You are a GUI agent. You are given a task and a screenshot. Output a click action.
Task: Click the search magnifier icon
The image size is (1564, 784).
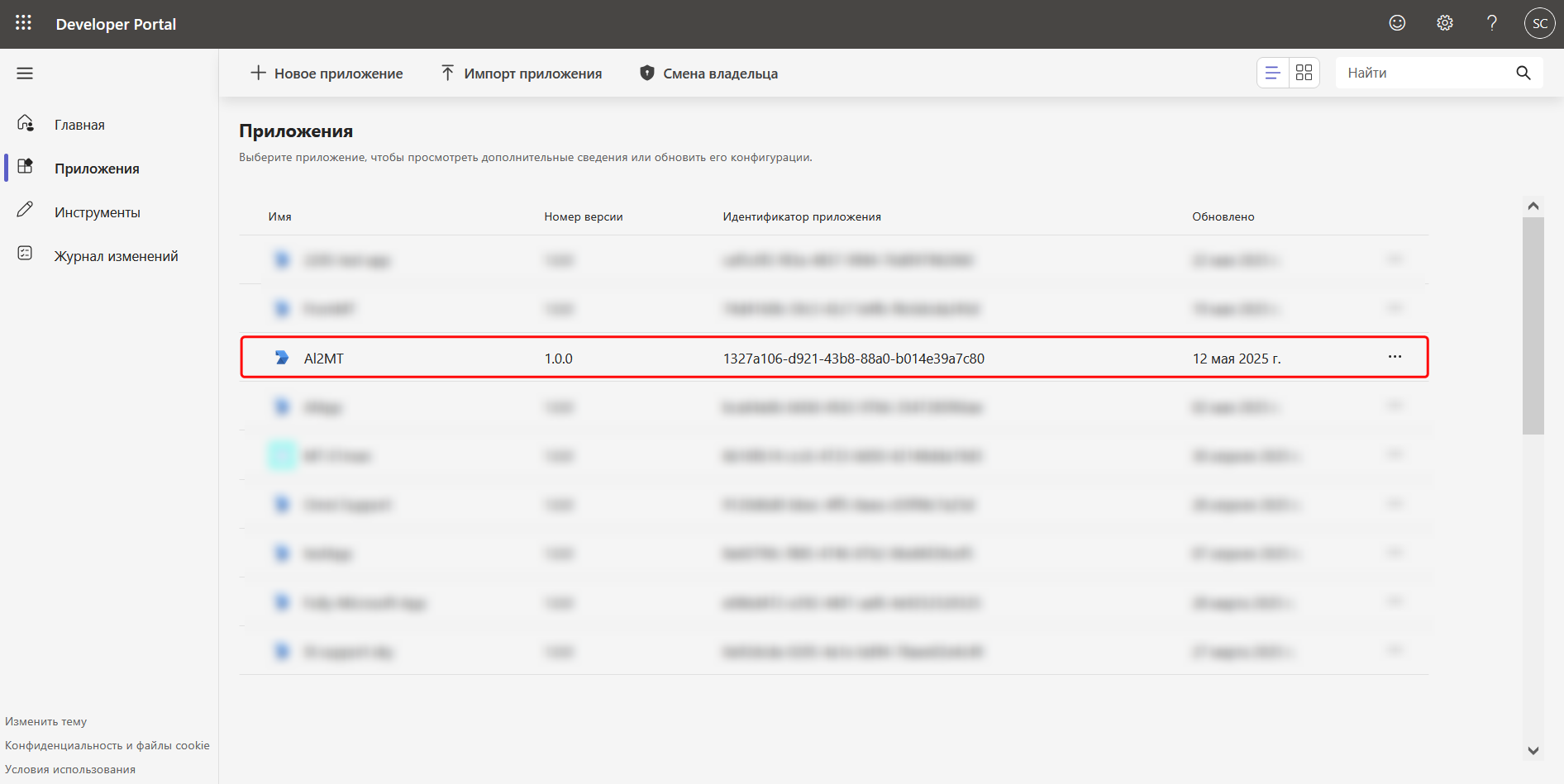click(x=1523, y=73)
